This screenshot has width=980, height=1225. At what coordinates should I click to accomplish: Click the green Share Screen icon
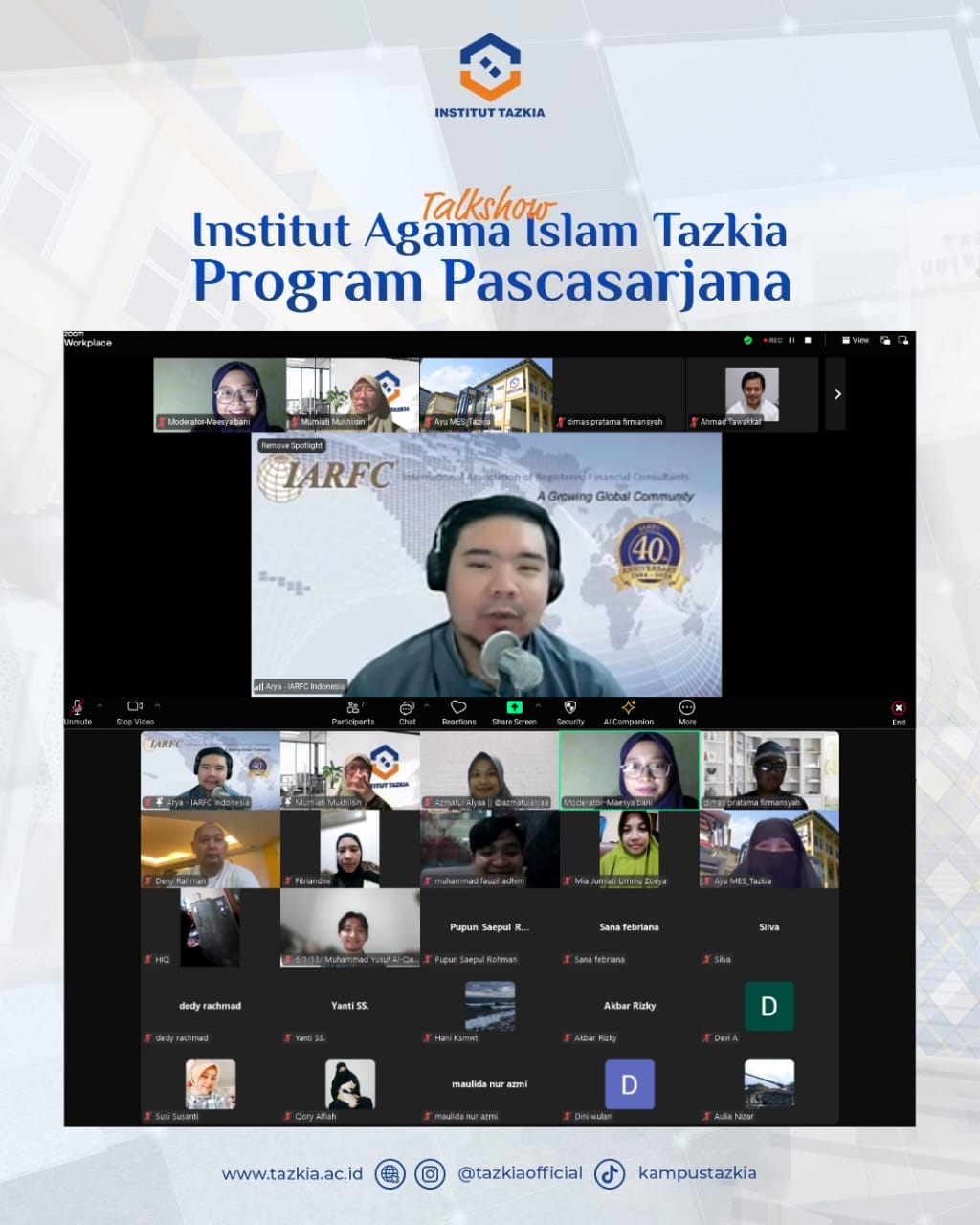[x=514, y=707]
